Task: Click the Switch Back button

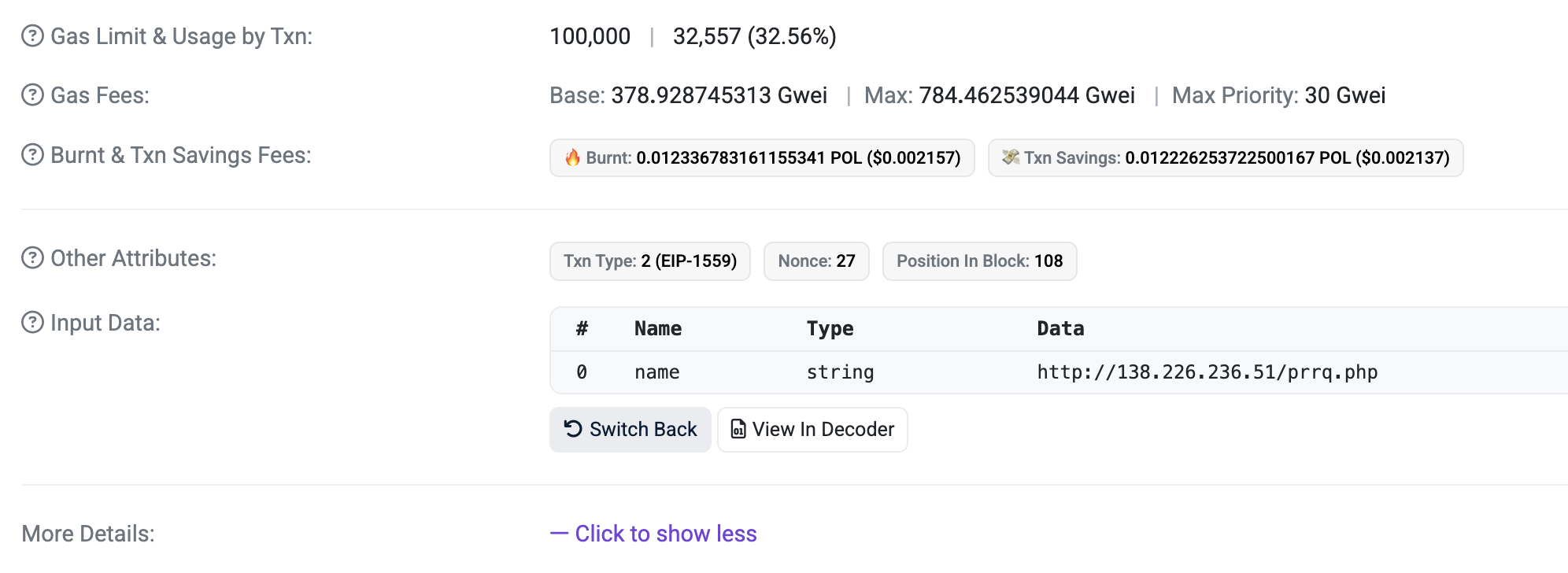Action: coord(630,430)
